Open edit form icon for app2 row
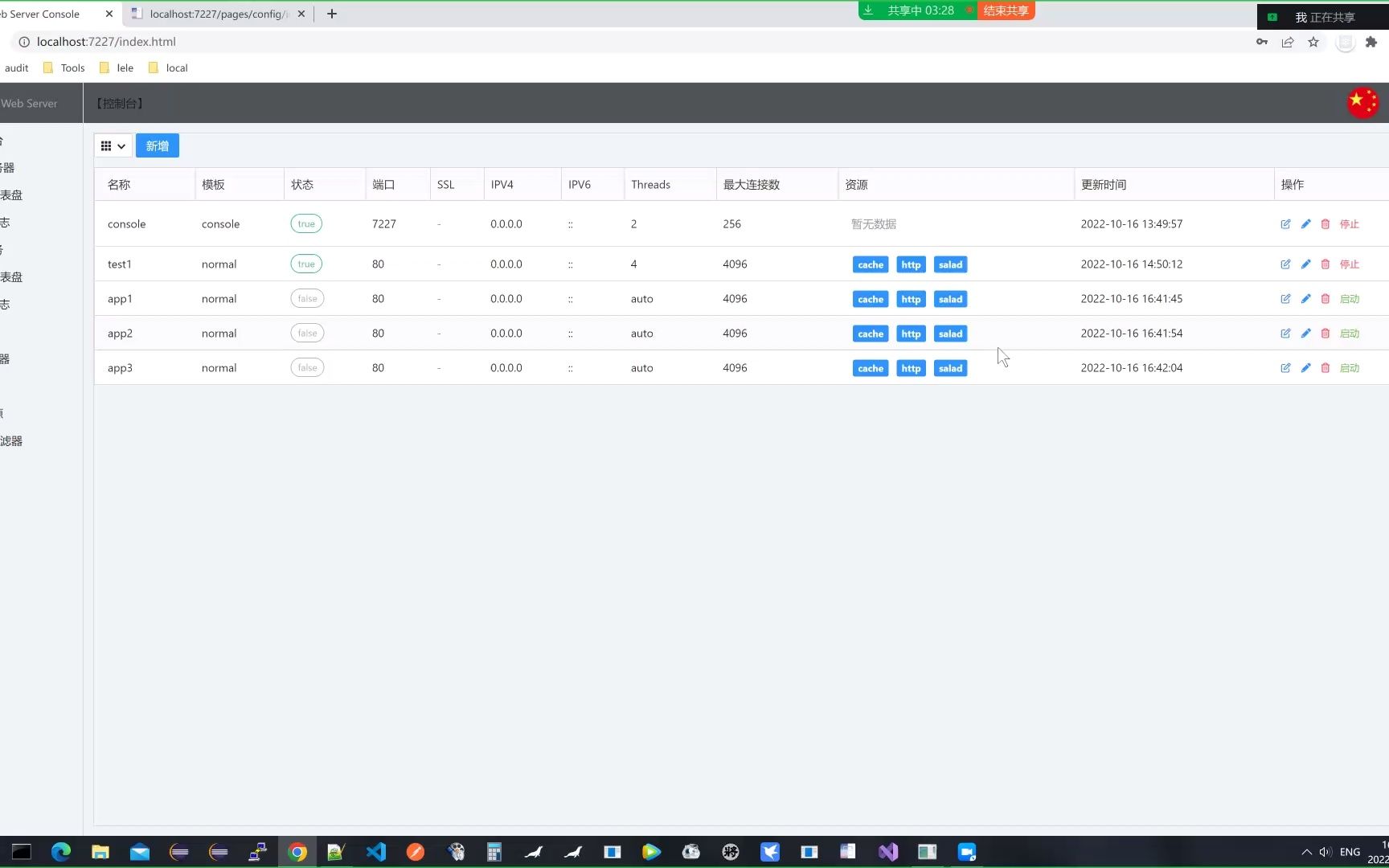 tap(1285, 334)
